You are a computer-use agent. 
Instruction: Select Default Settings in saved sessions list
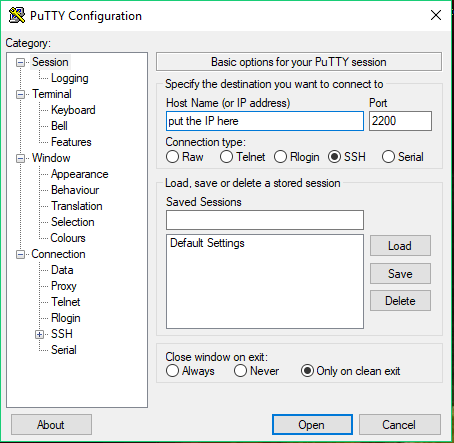click(x=207, y=243)
